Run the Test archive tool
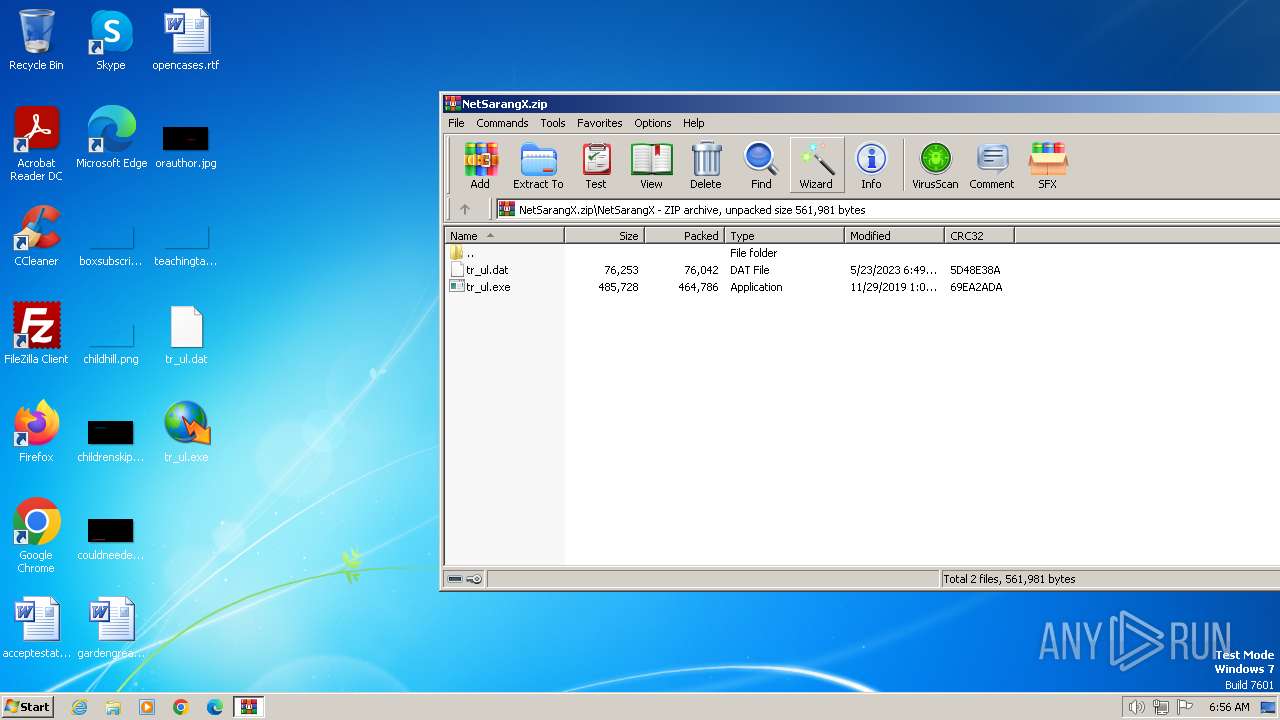1280x720 pixels. (x=596, y=165)
